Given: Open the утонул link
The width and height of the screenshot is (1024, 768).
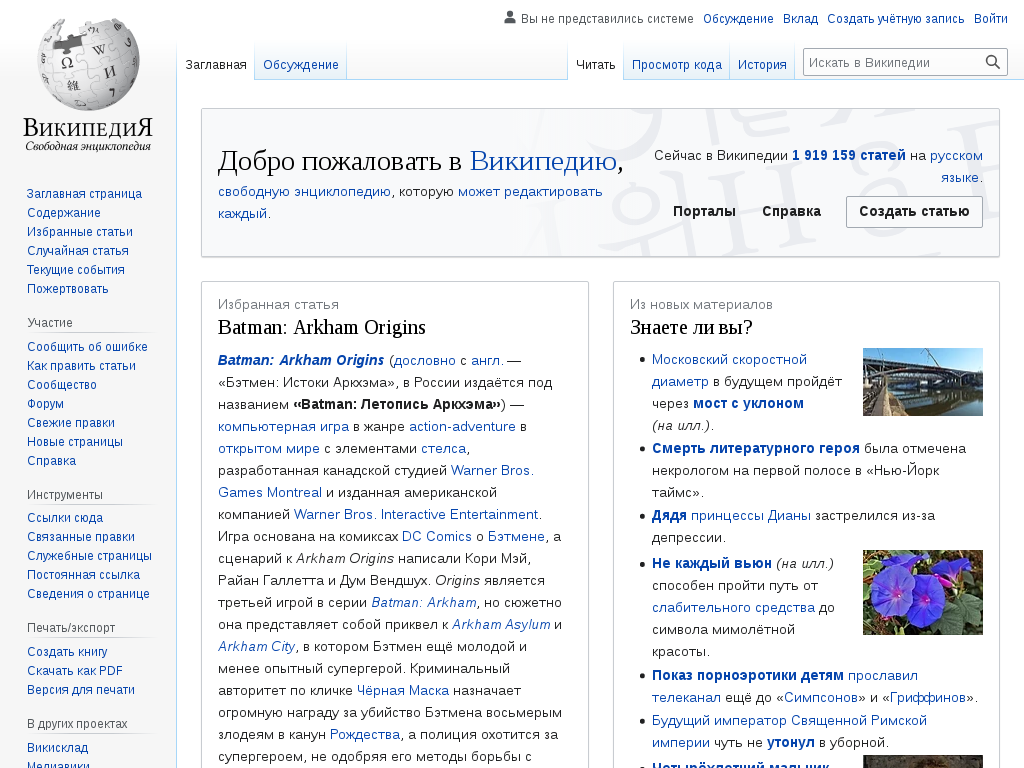Looking at the screenshot, I should tap(790, 743).
